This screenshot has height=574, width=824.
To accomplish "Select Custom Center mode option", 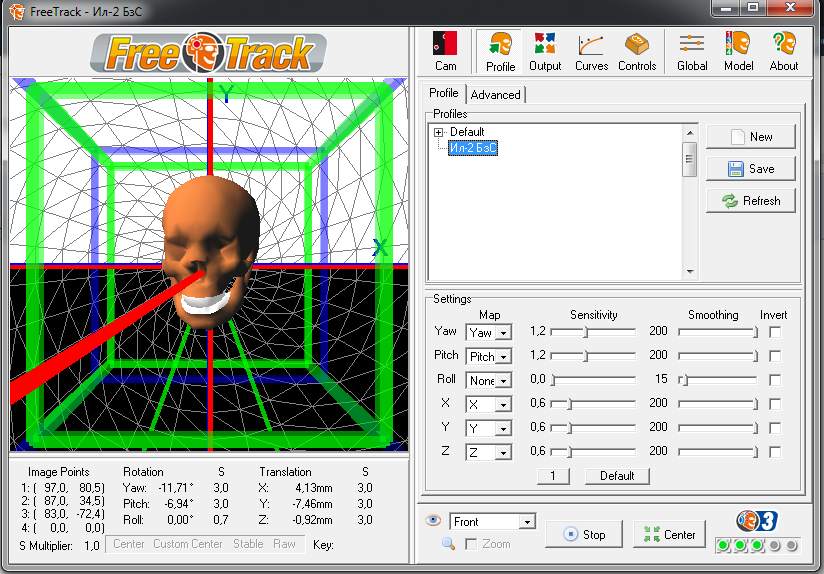I will click(x=188, y=544).
